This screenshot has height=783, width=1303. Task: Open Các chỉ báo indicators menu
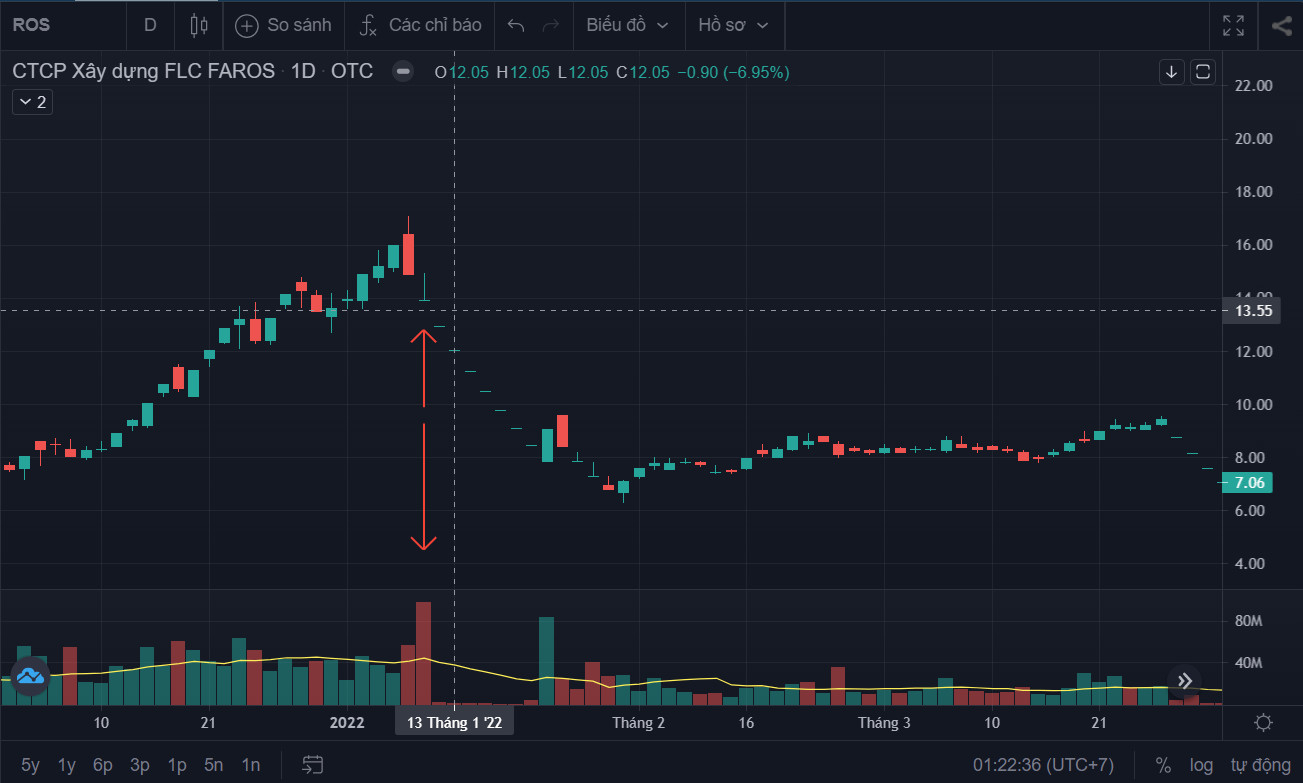pyautogui.click(x=421, y=25)
